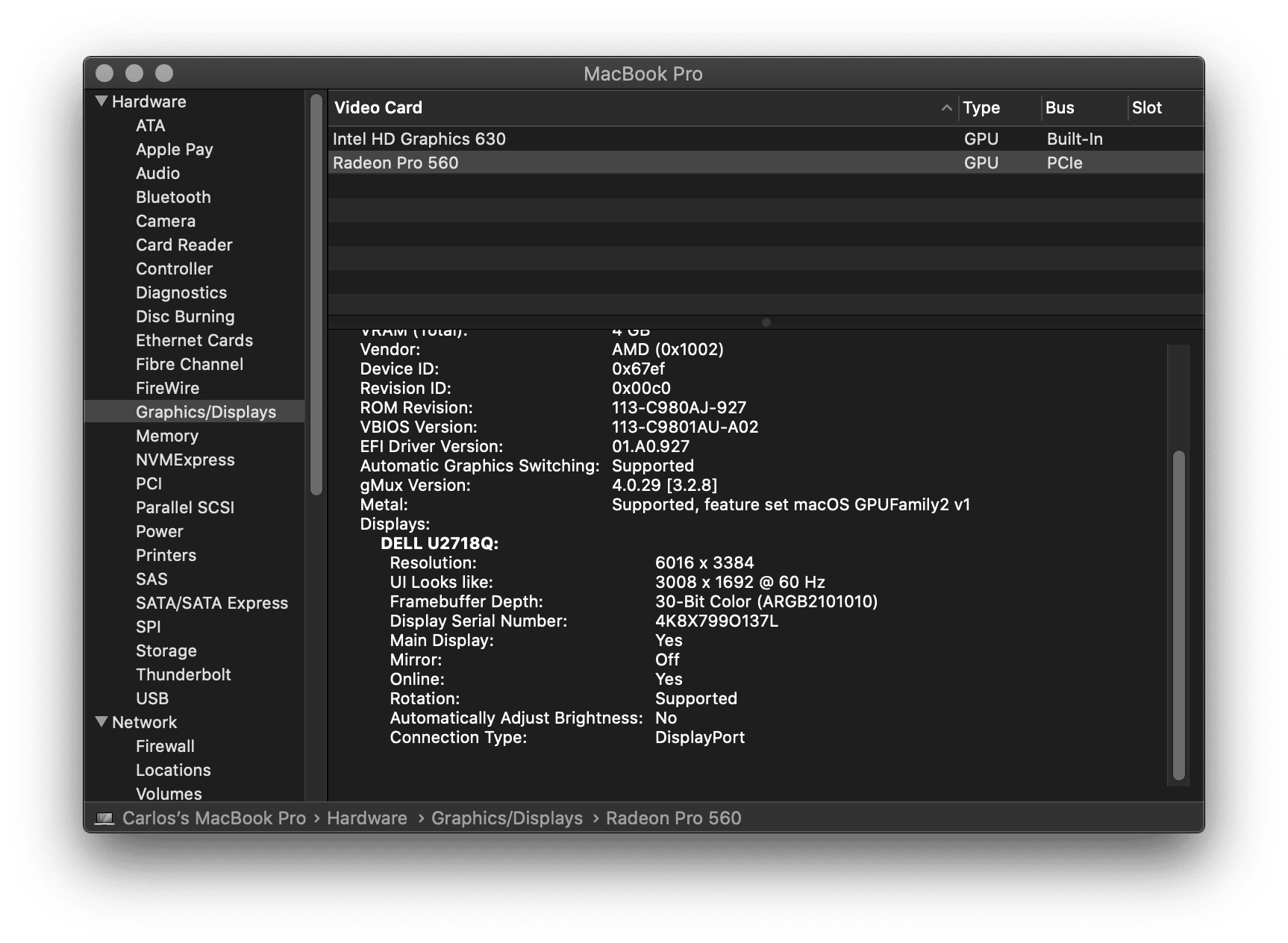The height and width of the screenshot is (943, 1288).
Task: Open the Apple Pay information section
Action: point(174,149)
